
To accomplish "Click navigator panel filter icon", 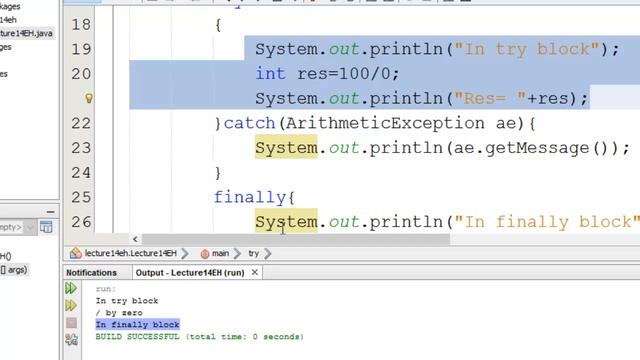I will pyautogui.click(x=46, y=227).
